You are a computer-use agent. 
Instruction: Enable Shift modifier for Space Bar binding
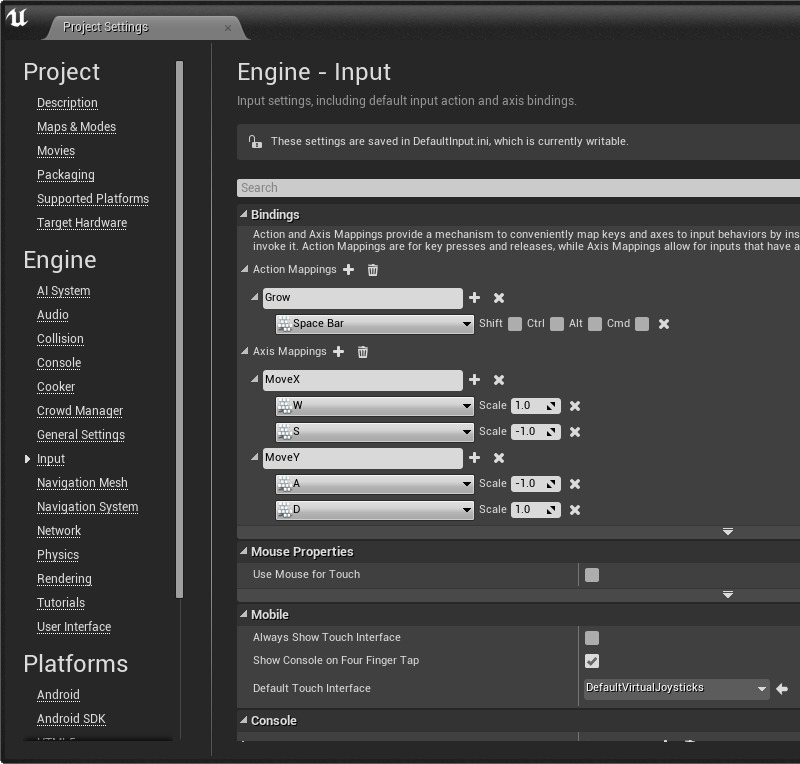(x=514, y=324)
